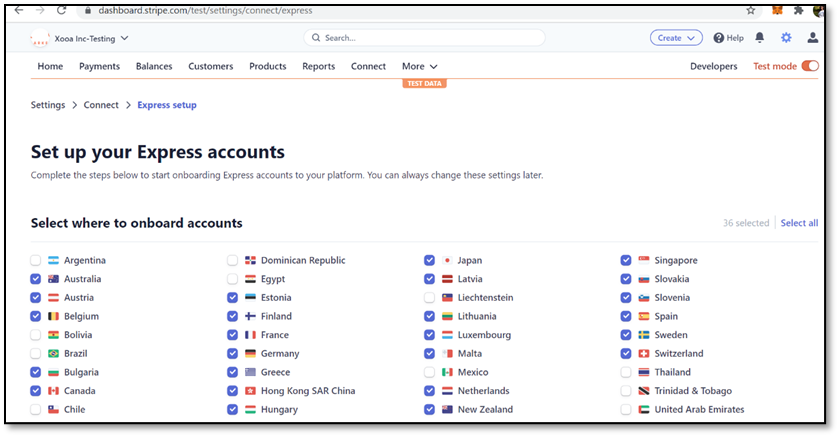Check the Thailand checkbox

(x=626, y=372)
